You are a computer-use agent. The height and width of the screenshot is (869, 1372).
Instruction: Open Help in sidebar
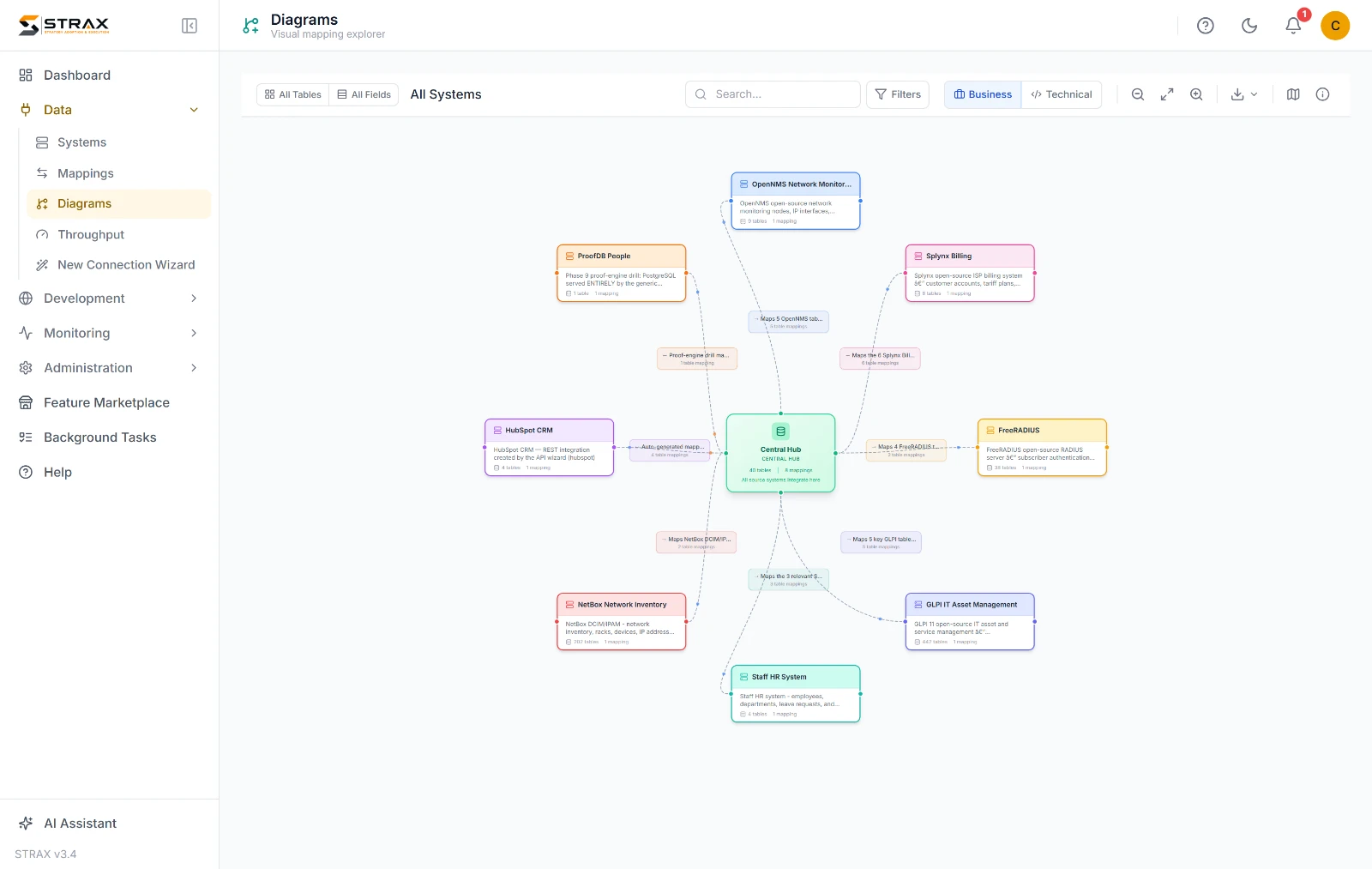tap(110, 472)
